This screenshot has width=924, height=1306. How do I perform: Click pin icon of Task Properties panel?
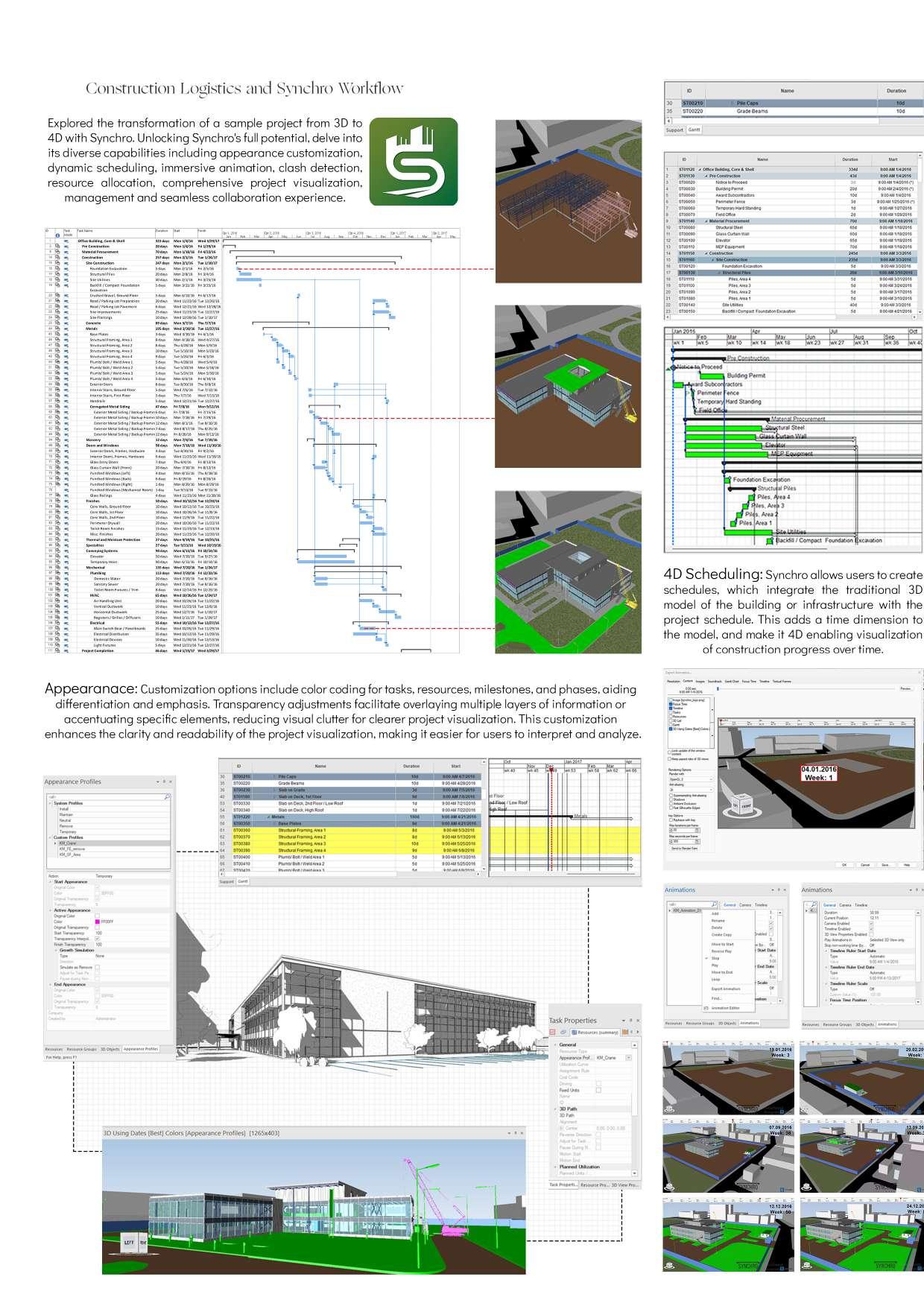click(630, 1020)
